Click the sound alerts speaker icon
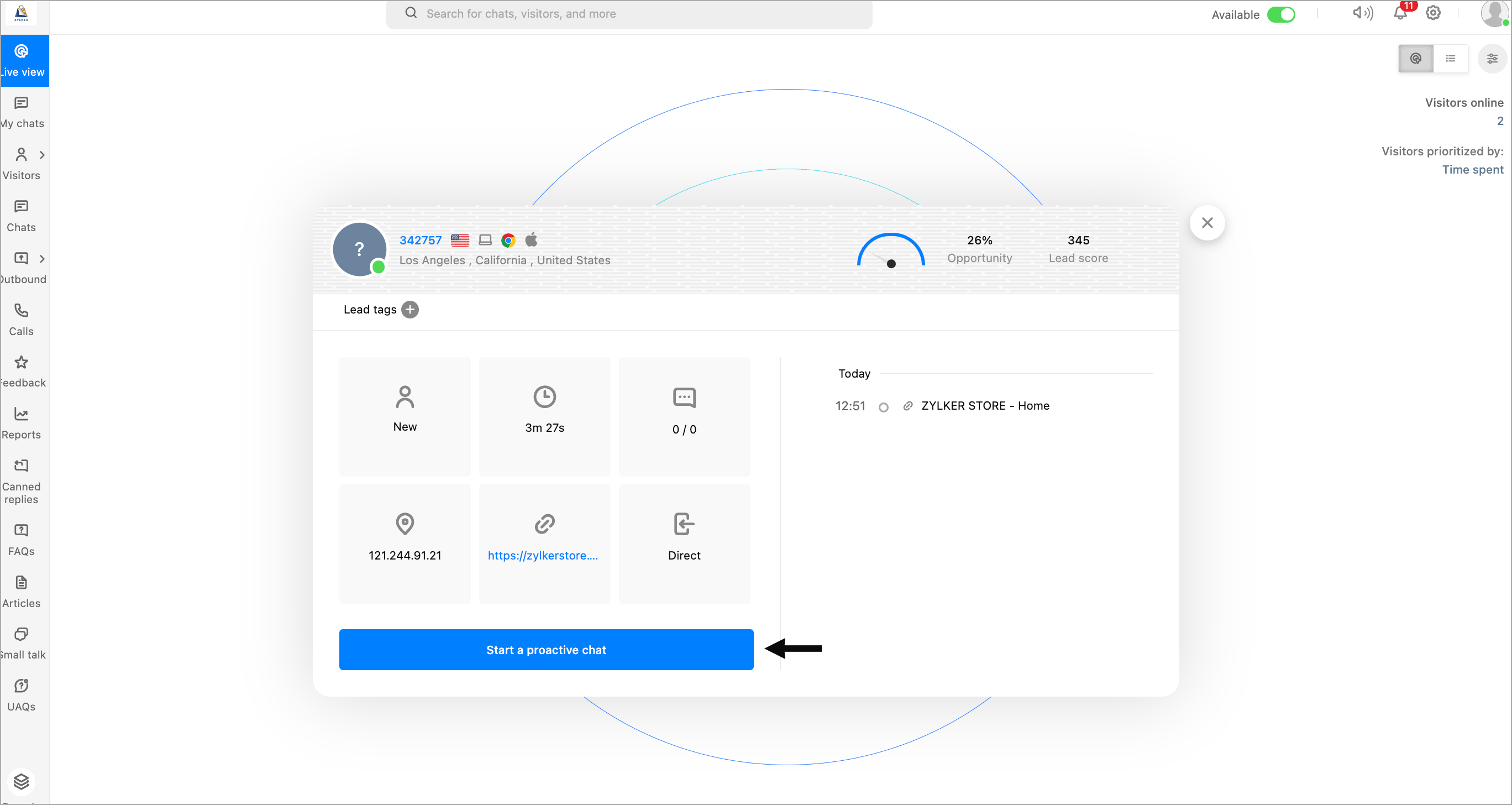Image resolution: width=1512 pixels, height=805 pixels. coord(1362,13)
